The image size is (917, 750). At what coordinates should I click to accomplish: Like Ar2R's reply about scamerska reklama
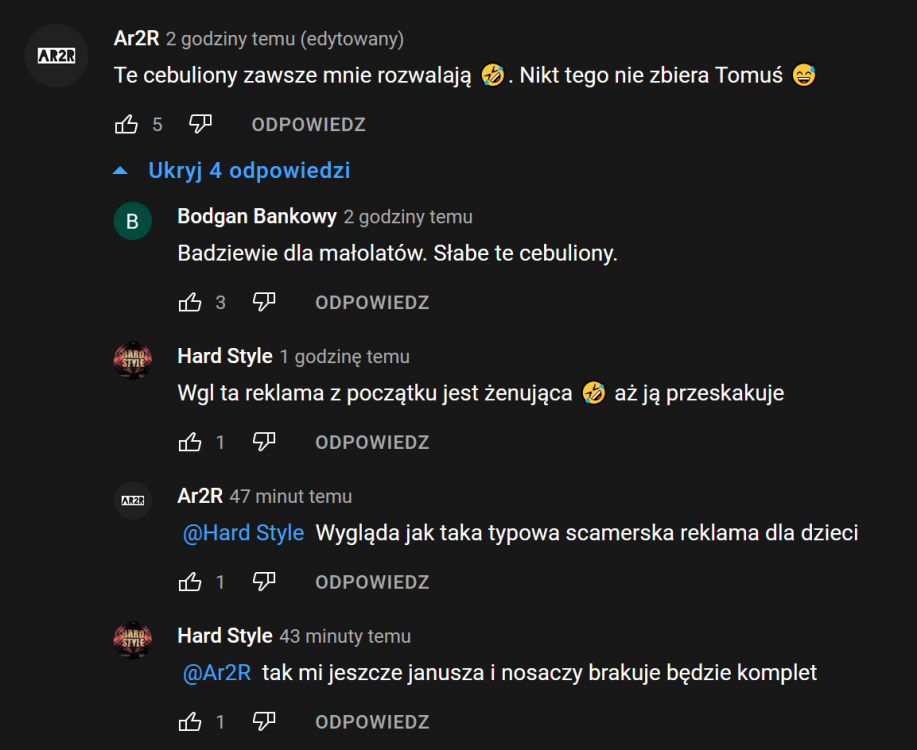pos(190,582)
